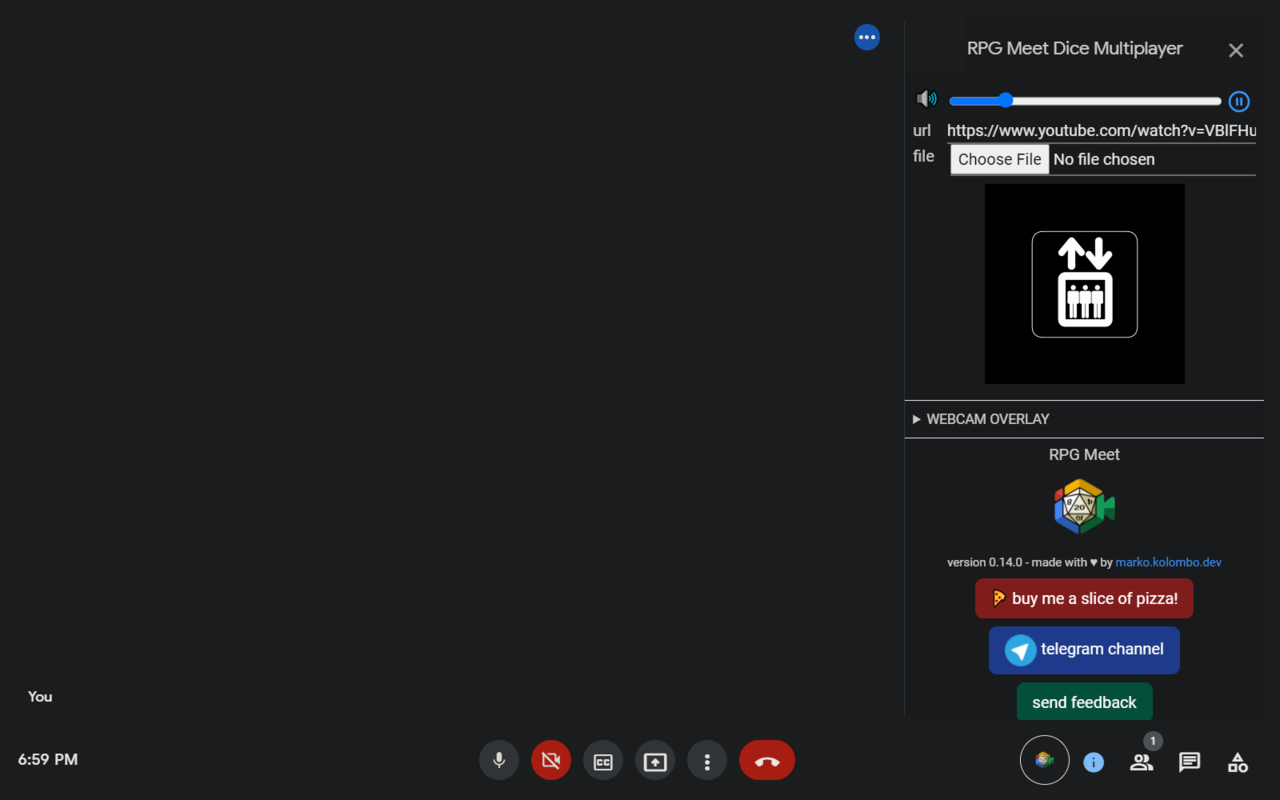
Task: Turn on the camera
Action: (x=551, y=760)
